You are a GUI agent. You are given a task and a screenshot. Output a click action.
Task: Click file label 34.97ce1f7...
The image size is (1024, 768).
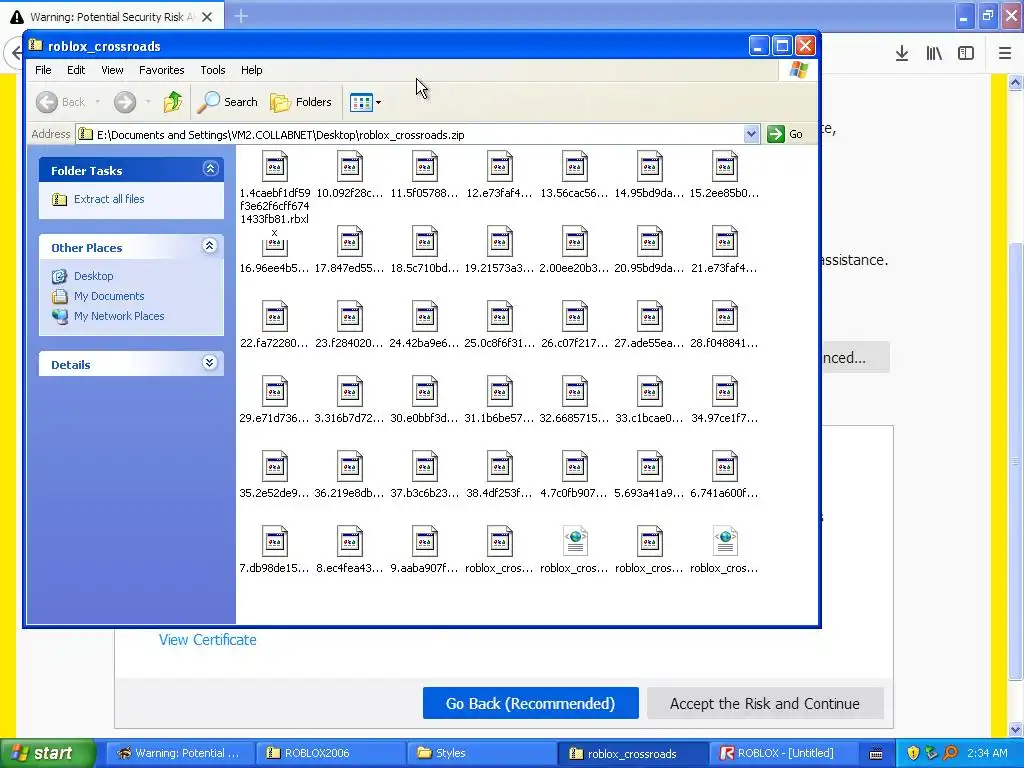coord(724,418)
